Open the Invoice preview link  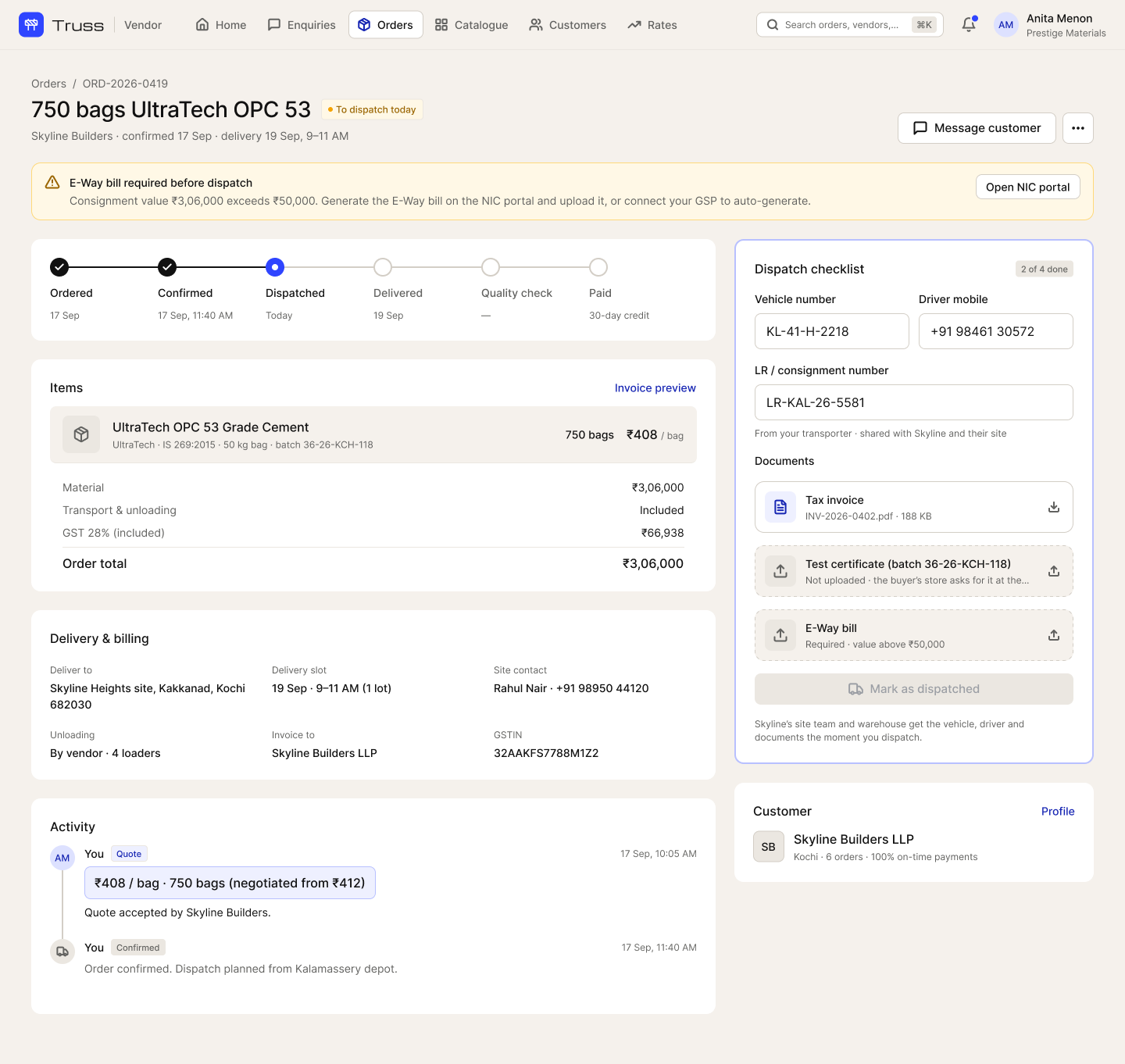655,387
